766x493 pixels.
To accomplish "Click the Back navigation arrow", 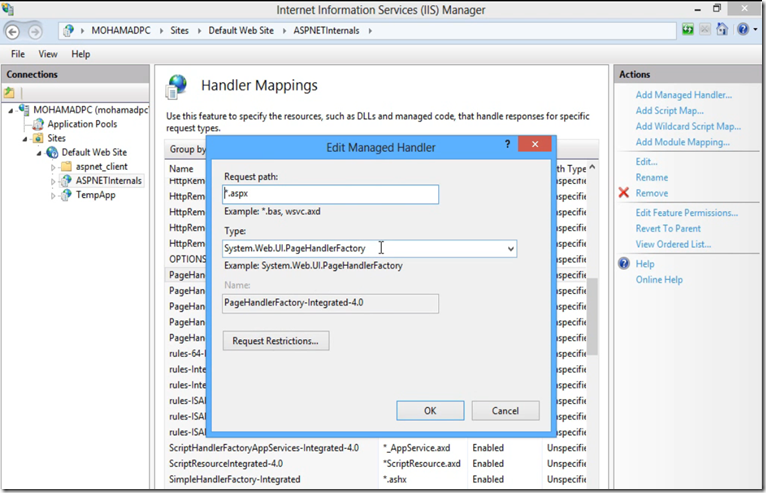I will (13, 32).
